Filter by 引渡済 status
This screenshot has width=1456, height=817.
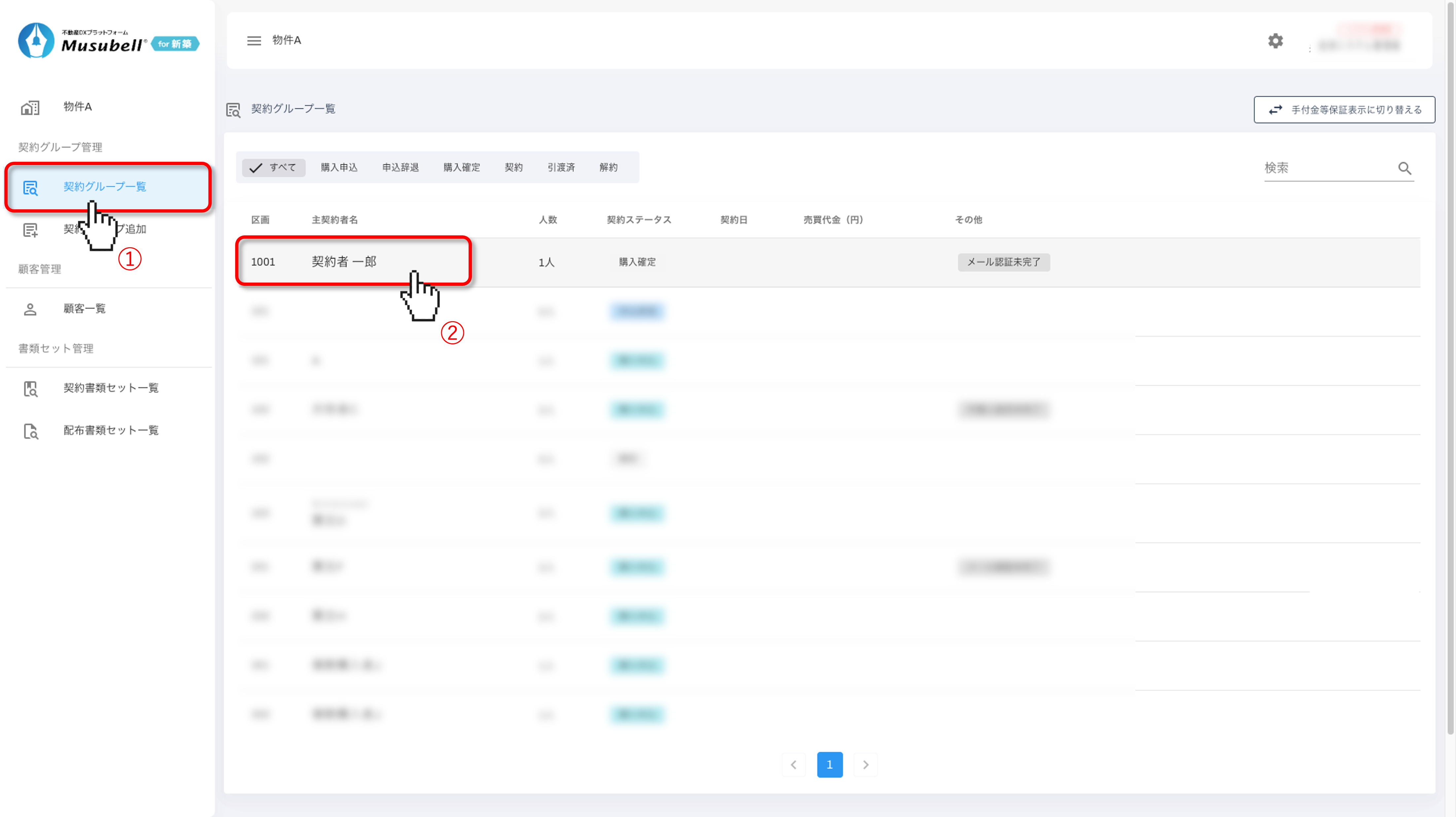(561, 167)
